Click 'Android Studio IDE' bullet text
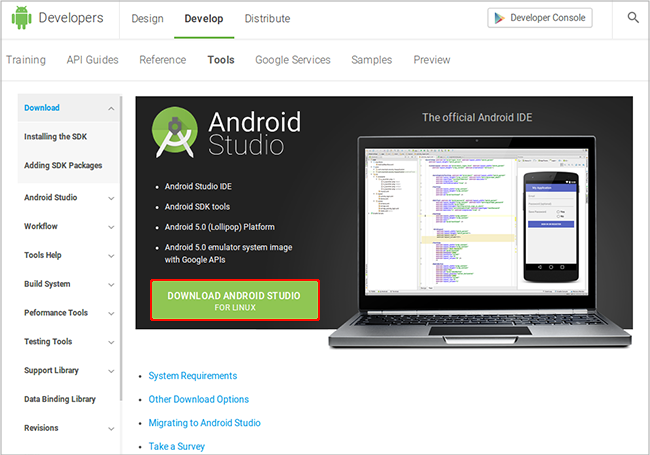Image resolution: width=650 pixels, height=455 pixels. tap(198, 186)
